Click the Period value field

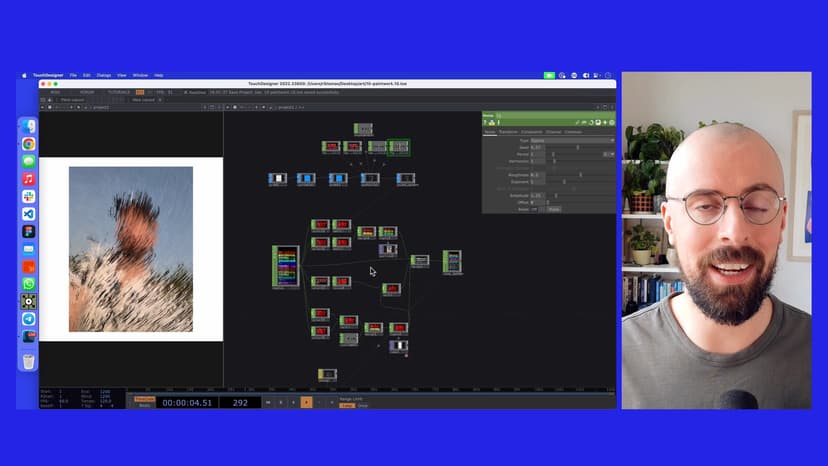click(538, 154)
